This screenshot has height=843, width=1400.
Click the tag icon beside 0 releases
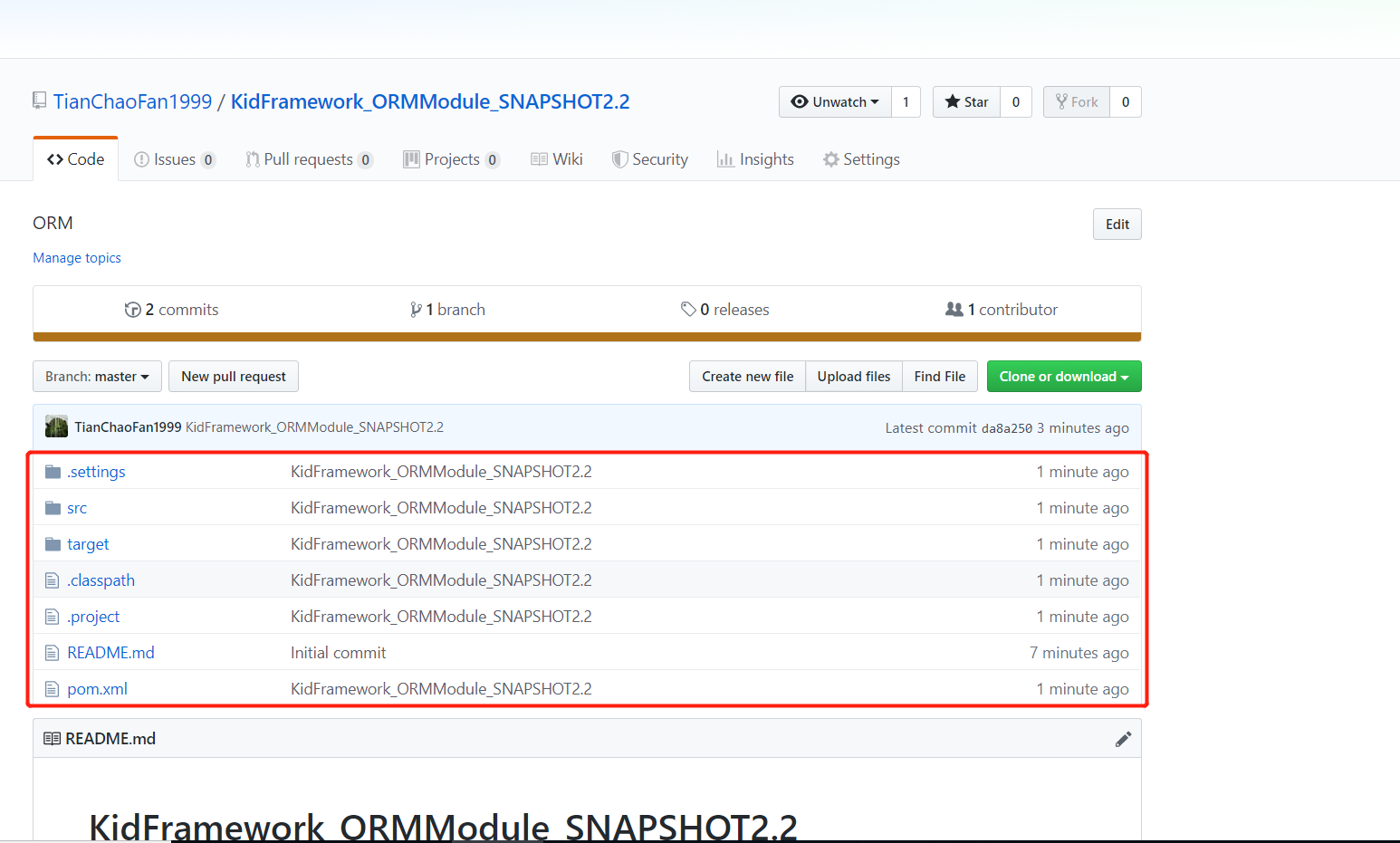[x=689, y=309]
